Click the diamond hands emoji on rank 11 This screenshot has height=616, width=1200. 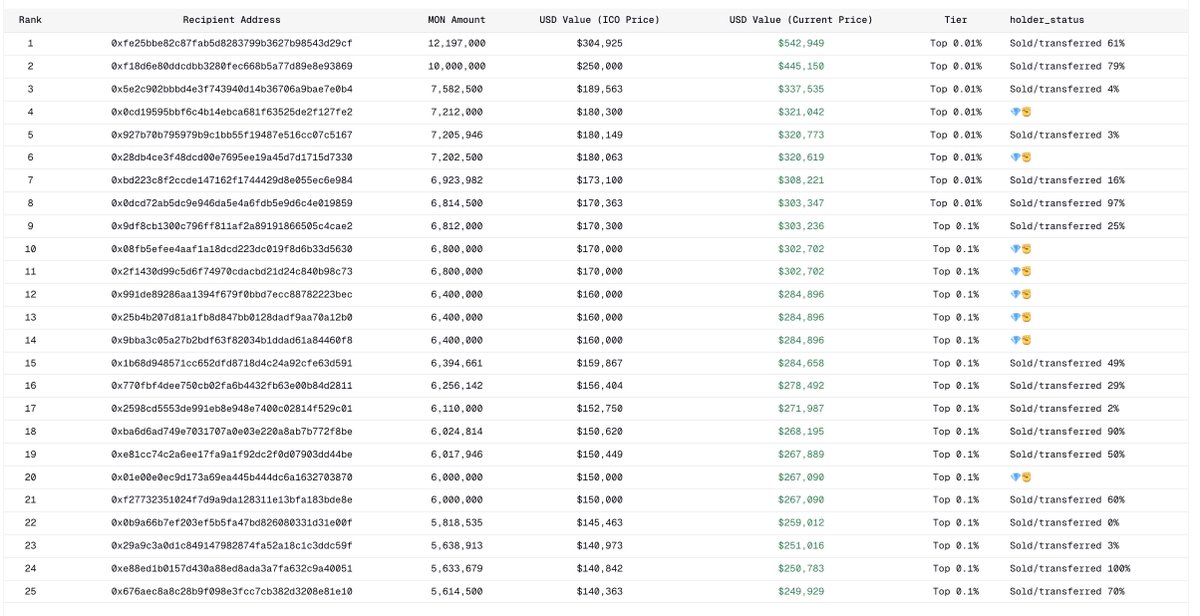1017,272
